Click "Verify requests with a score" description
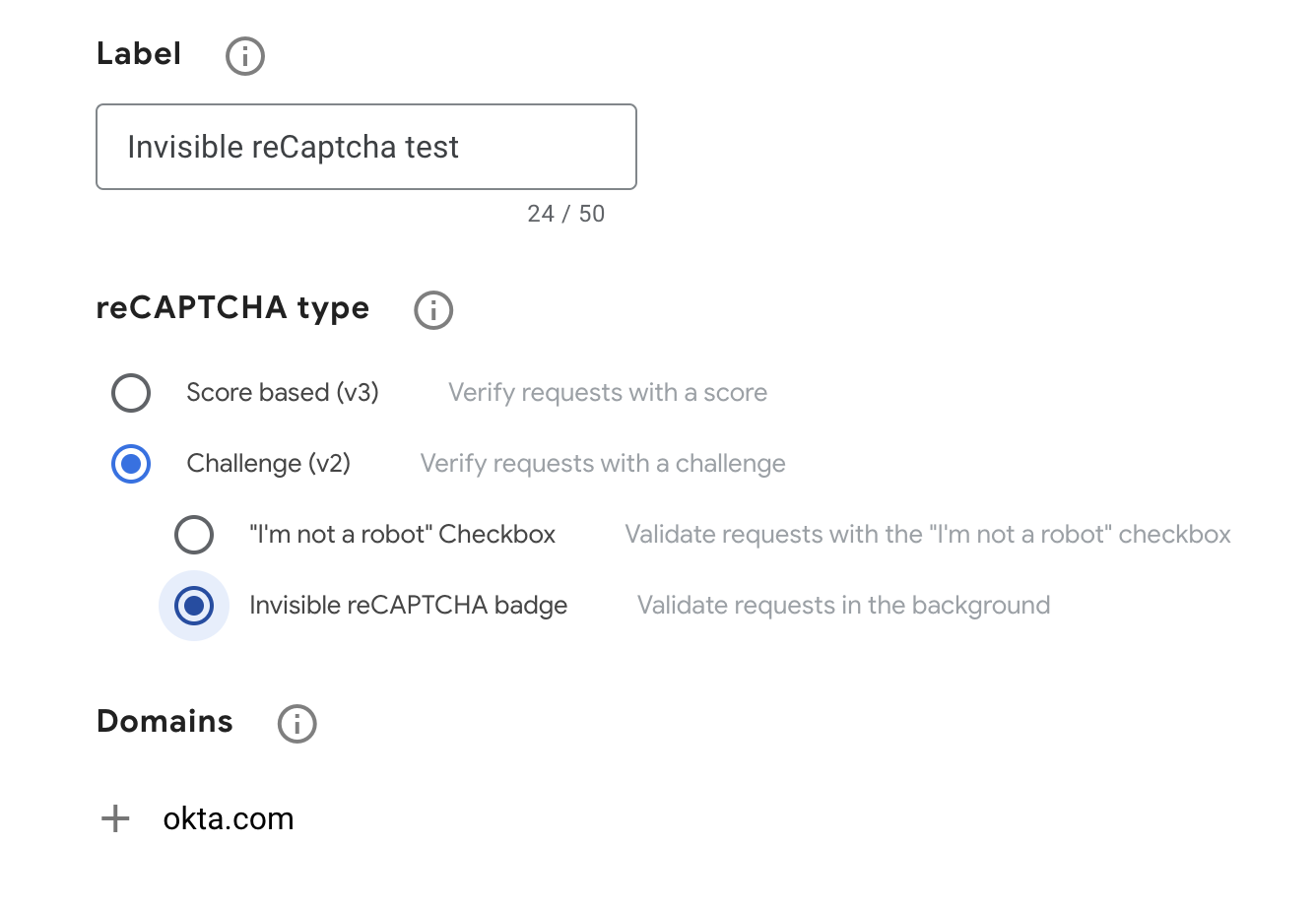Viewport: 1316px width, 910px height. point(608,393)
